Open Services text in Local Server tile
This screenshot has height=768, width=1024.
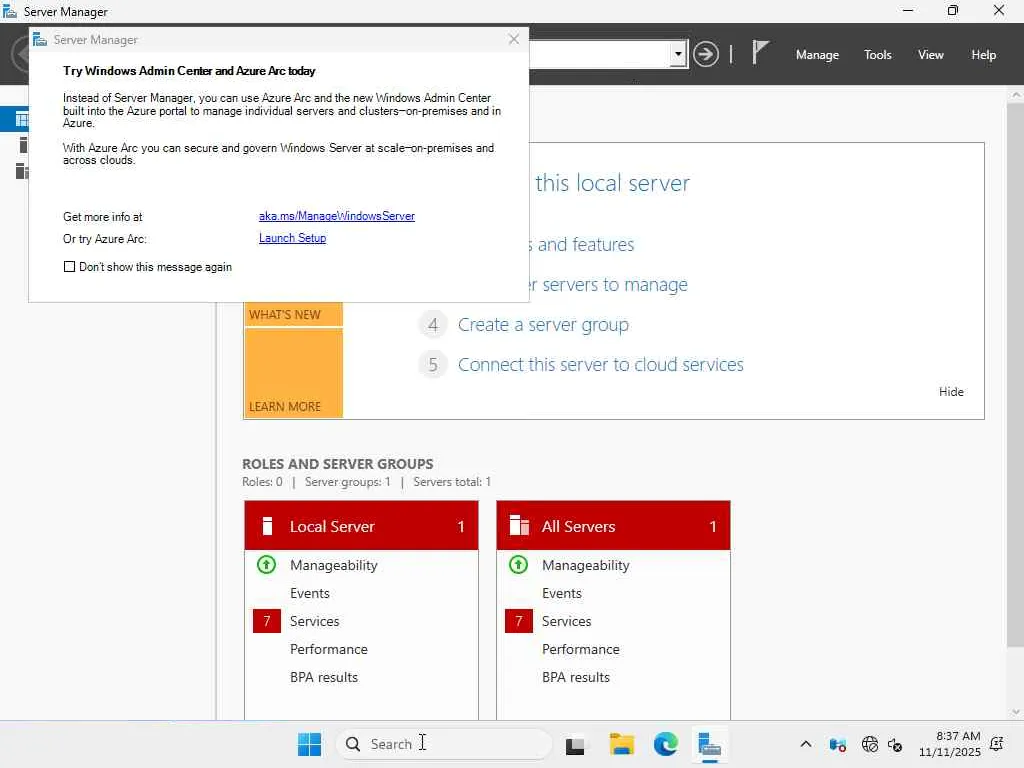pos(314,621)
